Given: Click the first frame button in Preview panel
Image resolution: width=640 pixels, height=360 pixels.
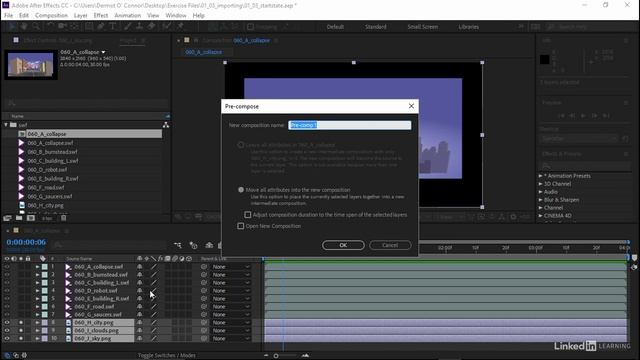Looking at the screenshot, I should [x=561, y=116].
